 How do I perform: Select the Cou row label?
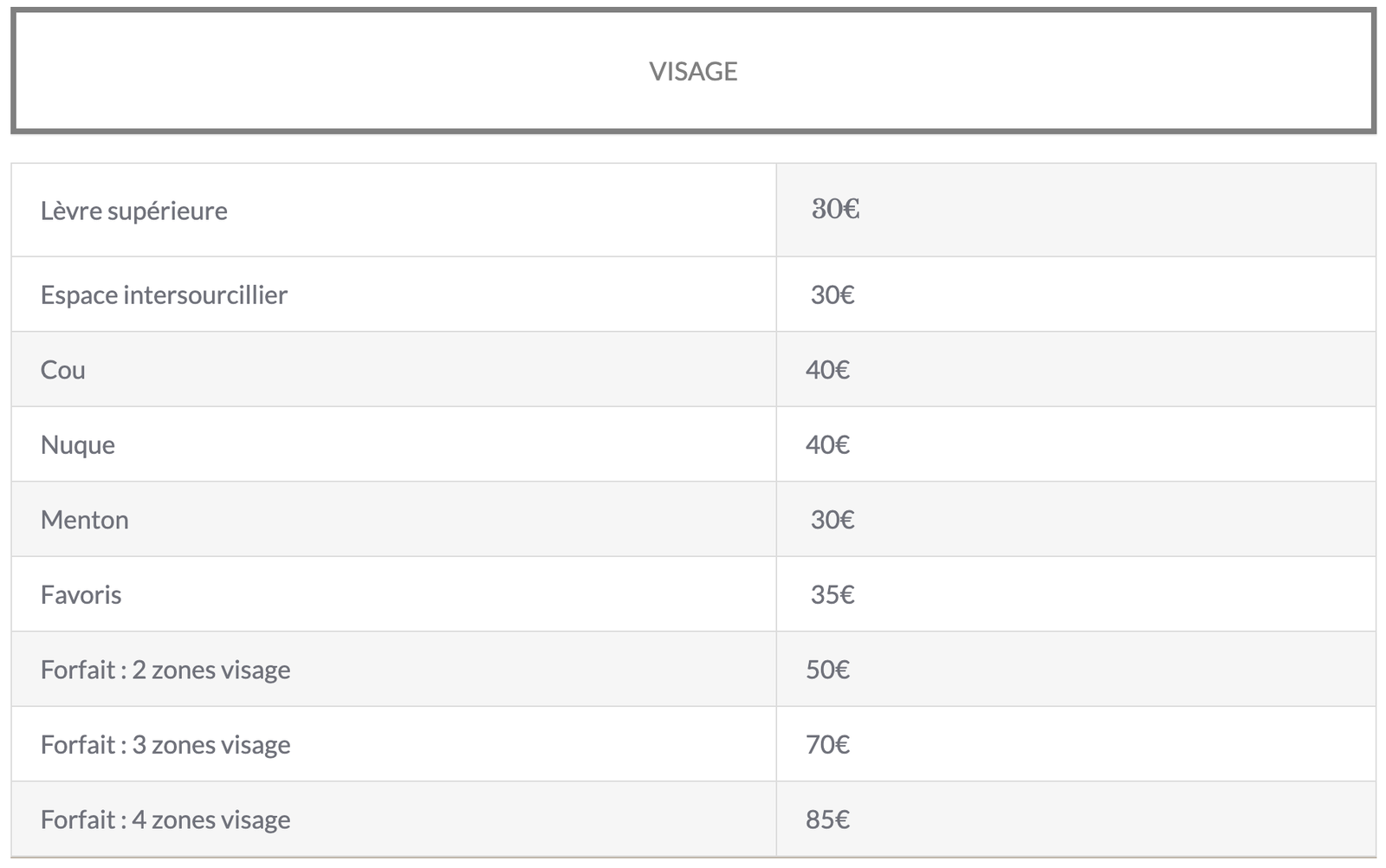[x=63, y=370]
